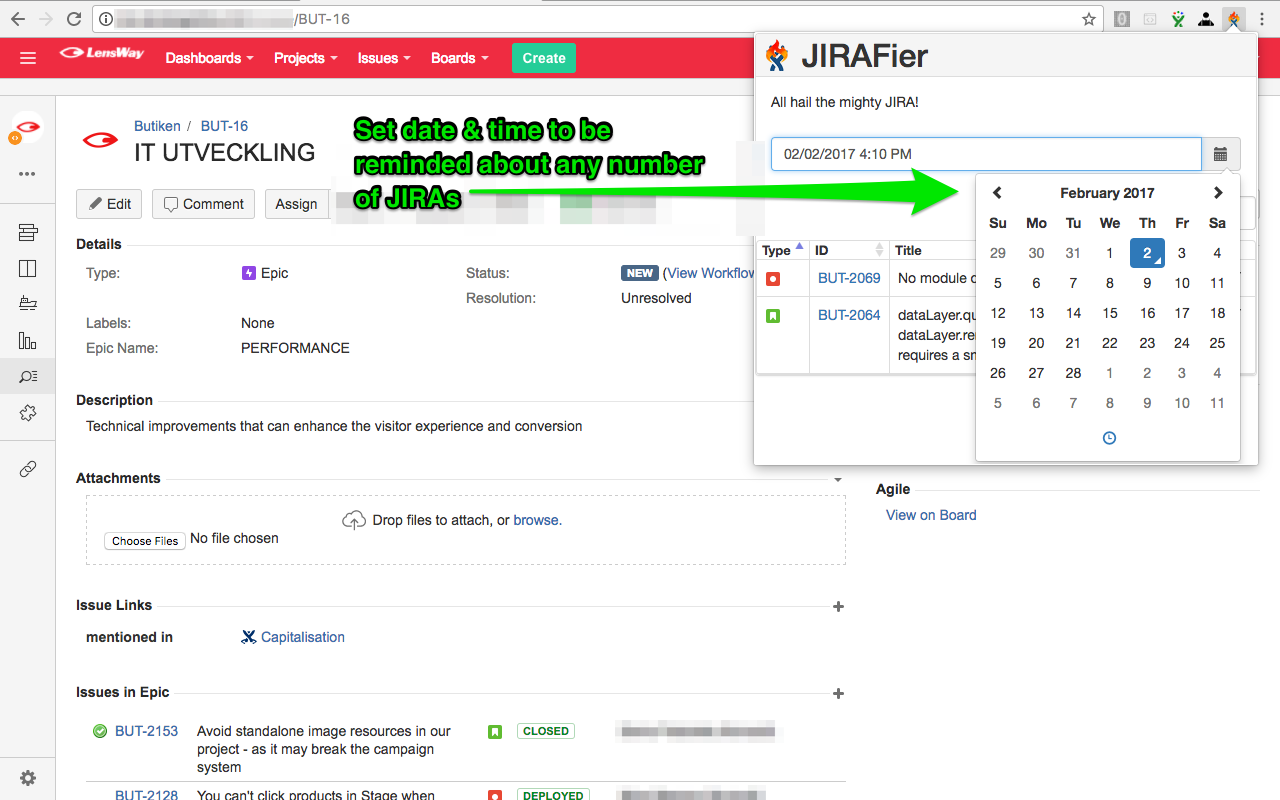Open BUT-2069 in the JIRAFier table

click(849, 278)
